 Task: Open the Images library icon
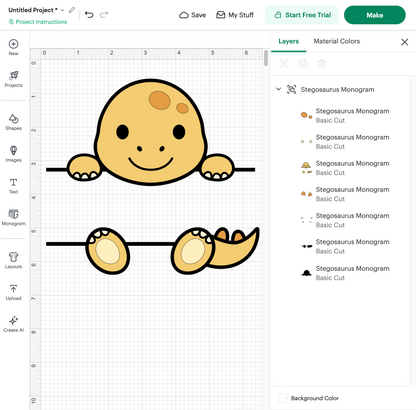[x=13, y=150]
